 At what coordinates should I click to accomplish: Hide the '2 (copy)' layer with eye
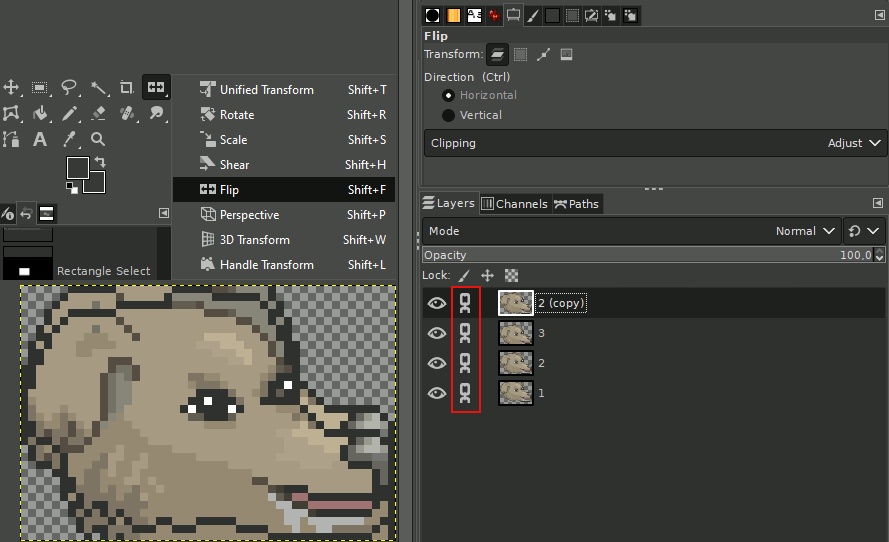click(437, 303)
